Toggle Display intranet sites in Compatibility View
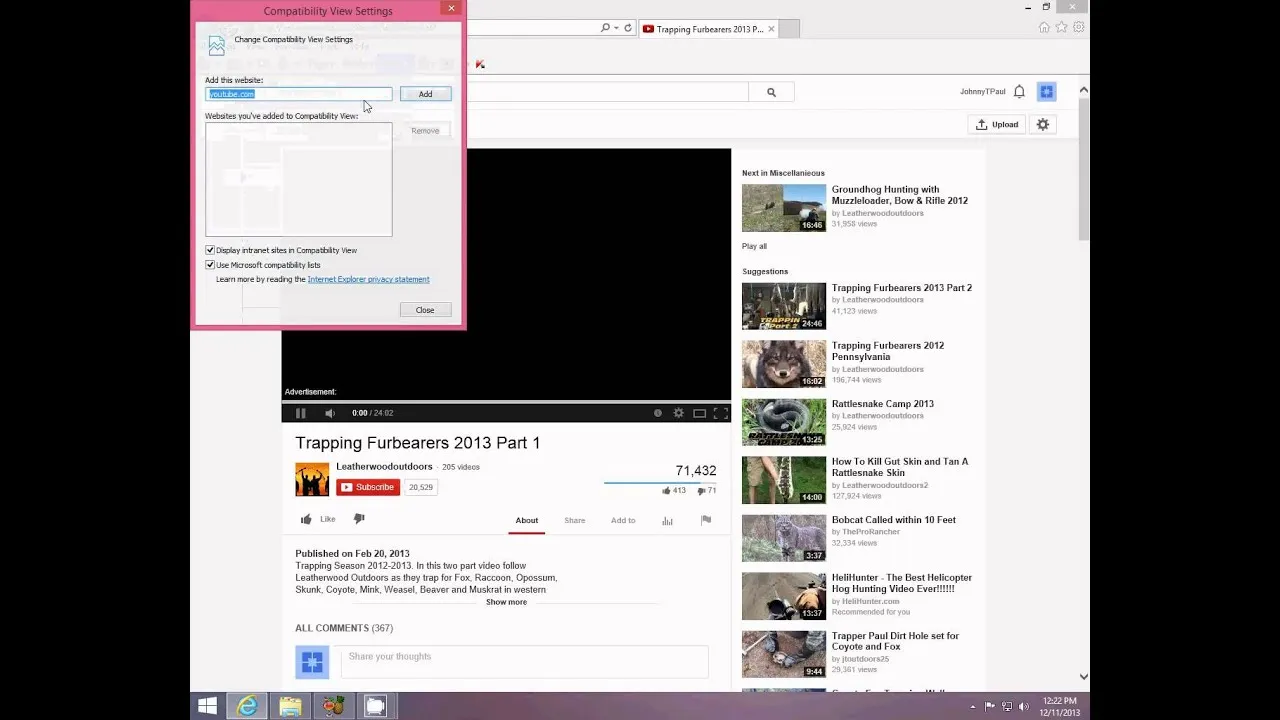Screen dimensions: 1280x720 [x=210, y=250]
